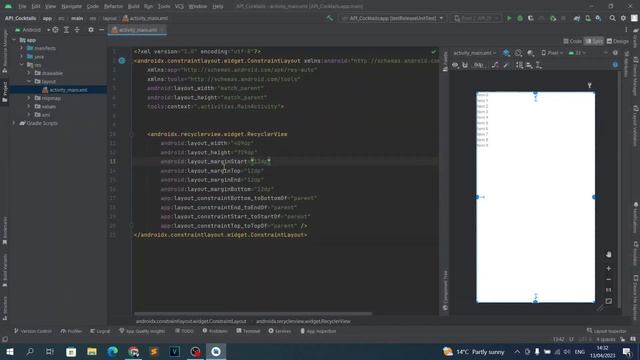Open App Inspection tool window
This screenshot has width=640, height=360.
click(318, 331)
